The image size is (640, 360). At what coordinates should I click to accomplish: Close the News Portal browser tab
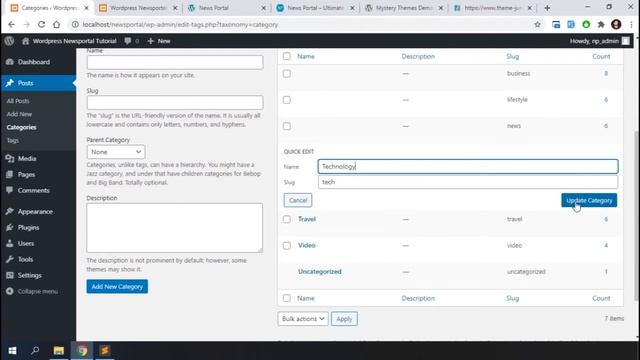coord(263,8)
